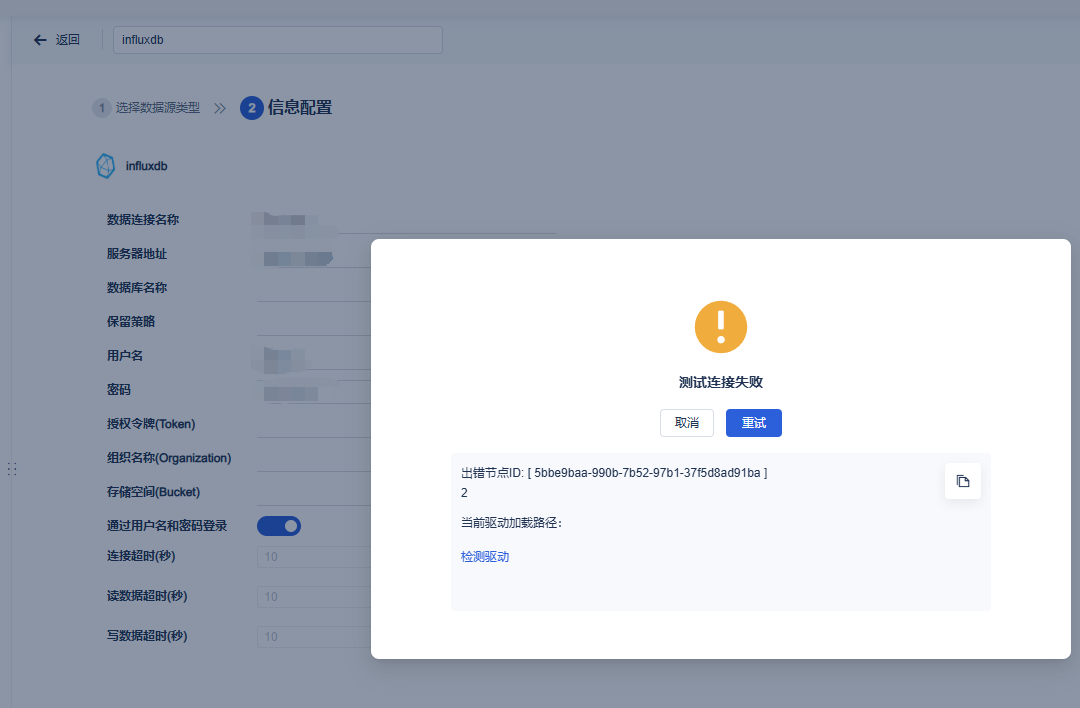Screen dimensions: 1080x708
Task: Click the error code "2" text
Action: 464,493
